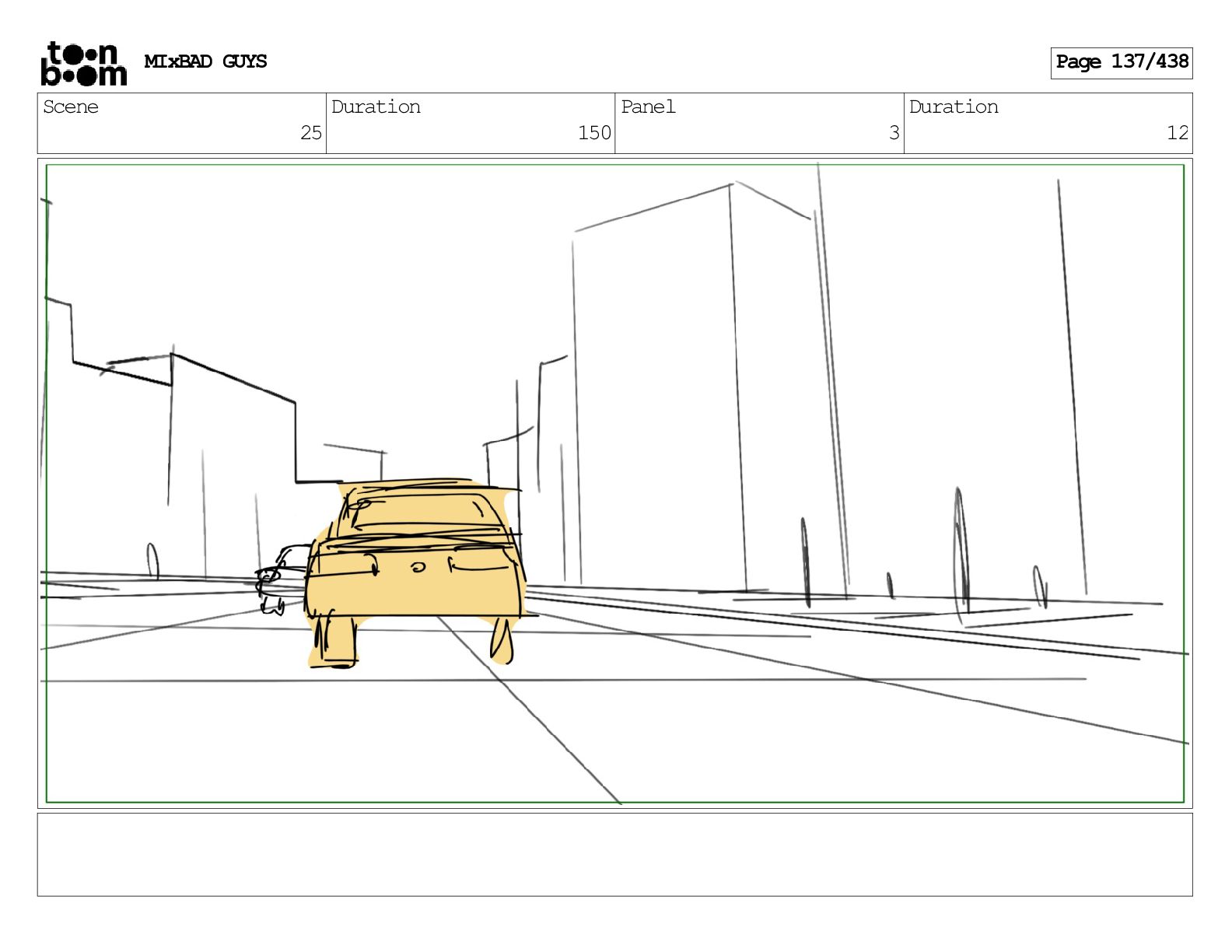Click the empty notes box below panel
Screen dimensions: 1232x952
click(614, 855)
